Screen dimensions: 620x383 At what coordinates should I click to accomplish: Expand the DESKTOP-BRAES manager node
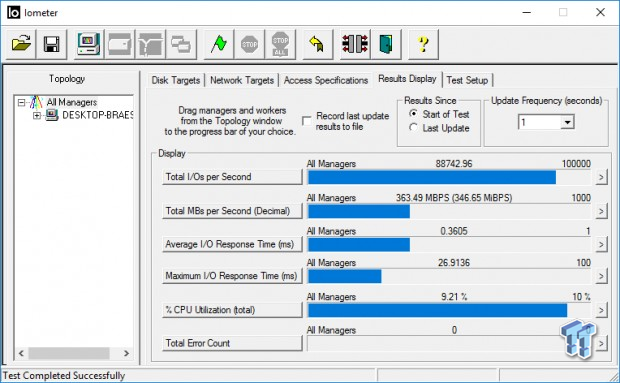37,115
